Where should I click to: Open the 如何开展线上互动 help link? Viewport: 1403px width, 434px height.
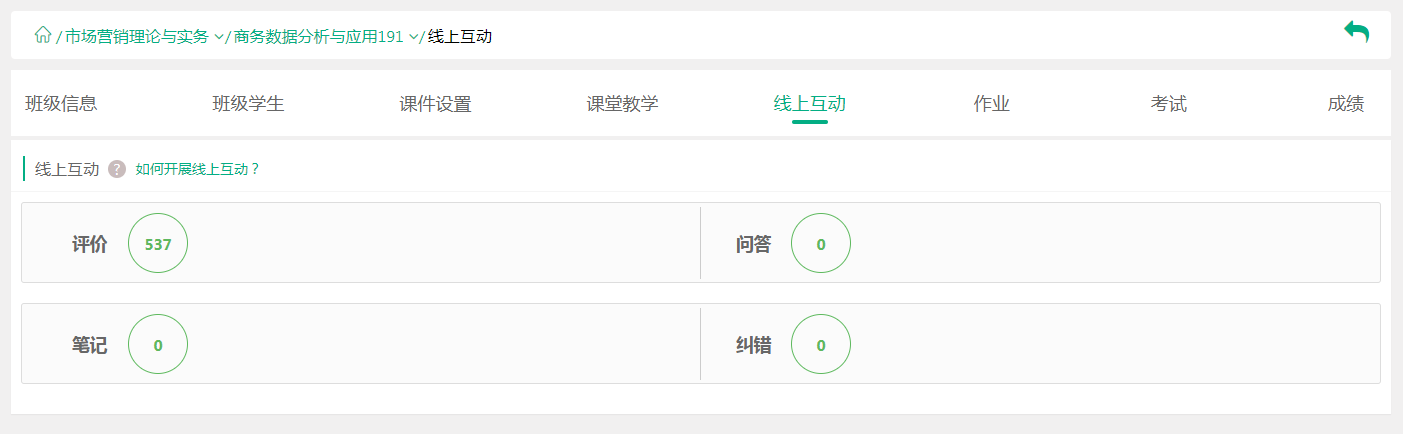(197, 169)
